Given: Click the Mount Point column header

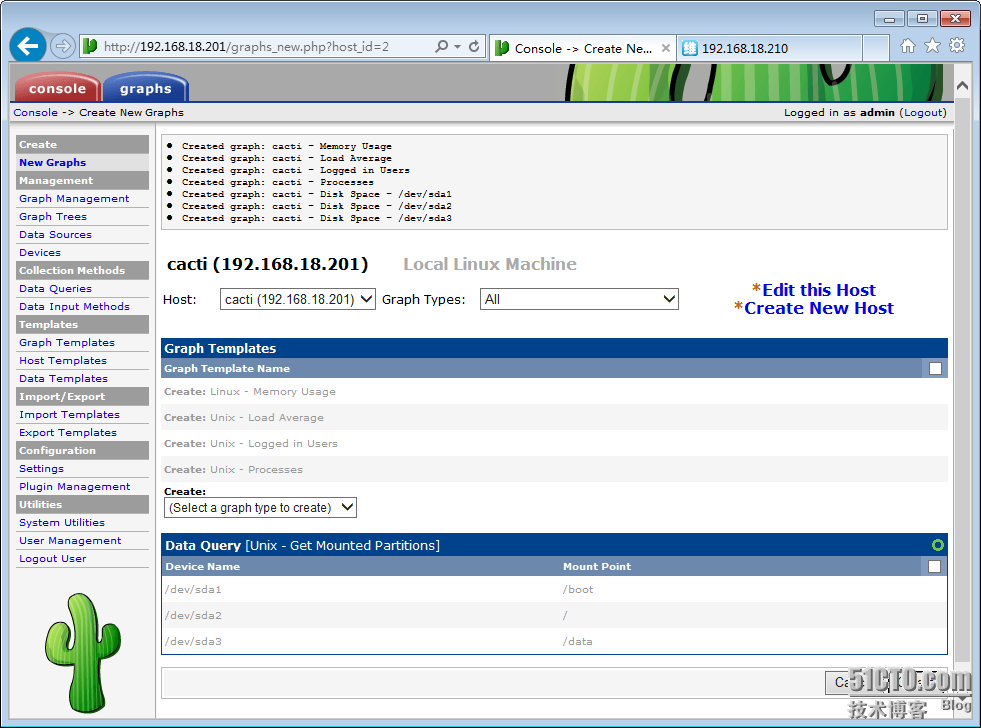Looking at the screenshot, I should 597,567.
